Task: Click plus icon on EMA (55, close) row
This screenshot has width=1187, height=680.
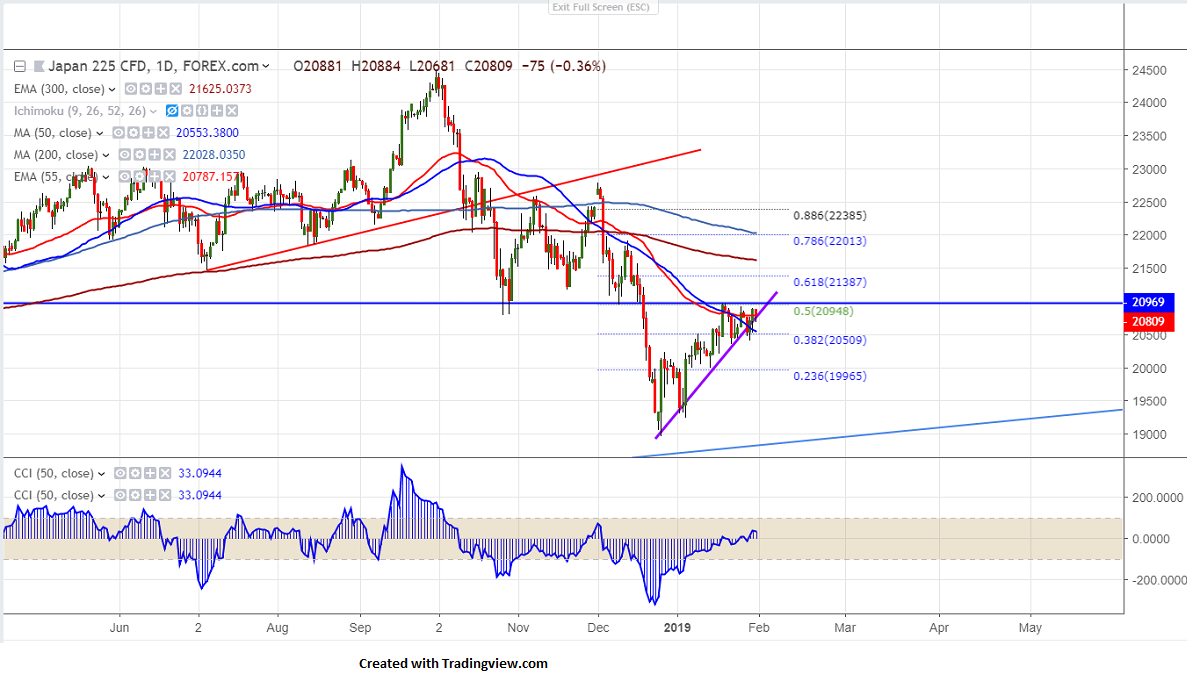Action: (154, 176)
